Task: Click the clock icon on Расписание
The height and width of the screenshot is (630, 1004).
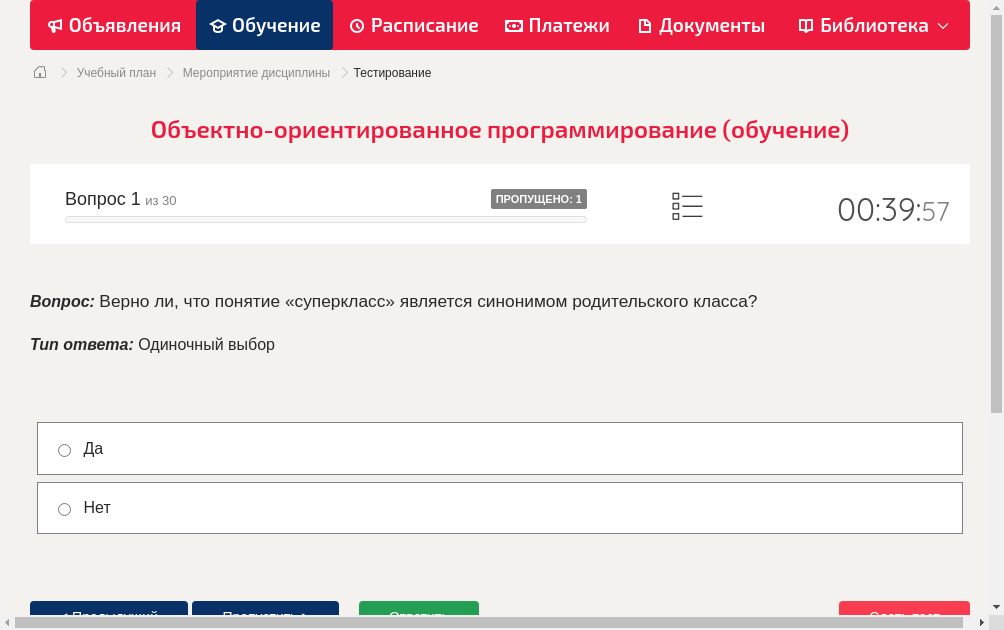Action: tap(355, 25)
